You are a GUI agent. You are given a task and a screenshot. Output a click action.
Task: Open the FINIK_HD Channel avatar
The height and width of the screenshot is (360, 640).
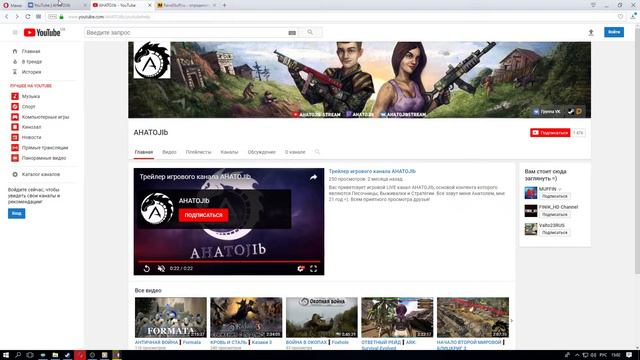531,211
